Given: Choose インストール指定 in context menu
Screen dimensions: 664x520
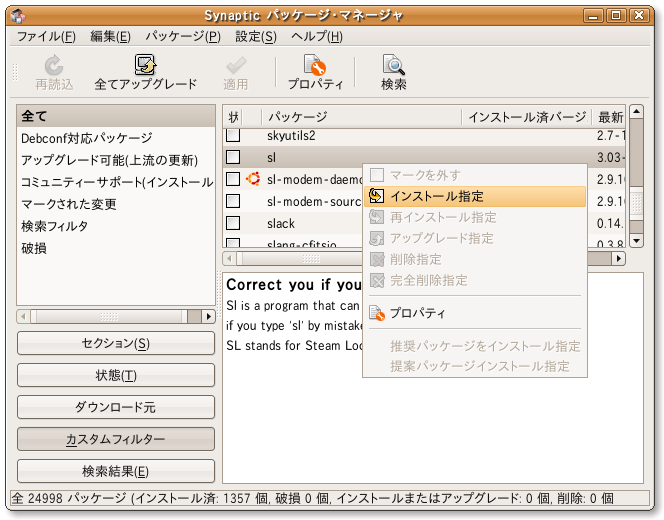Looking at the screenshot, I should coord(475,196).
